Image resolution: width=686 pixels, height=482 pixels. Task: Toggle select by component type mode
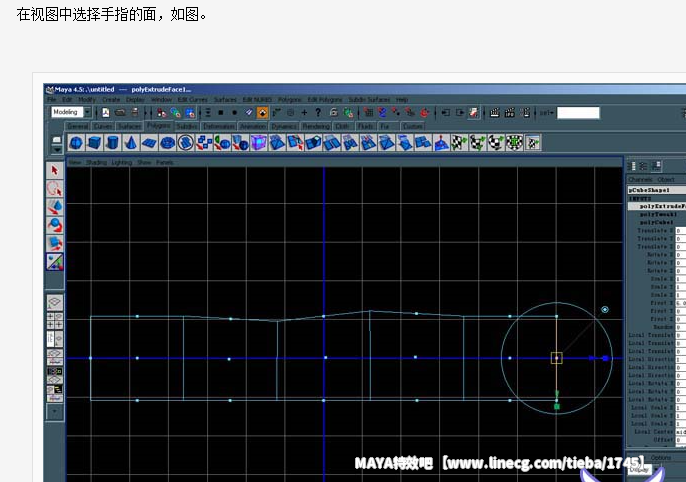point(190,113)
